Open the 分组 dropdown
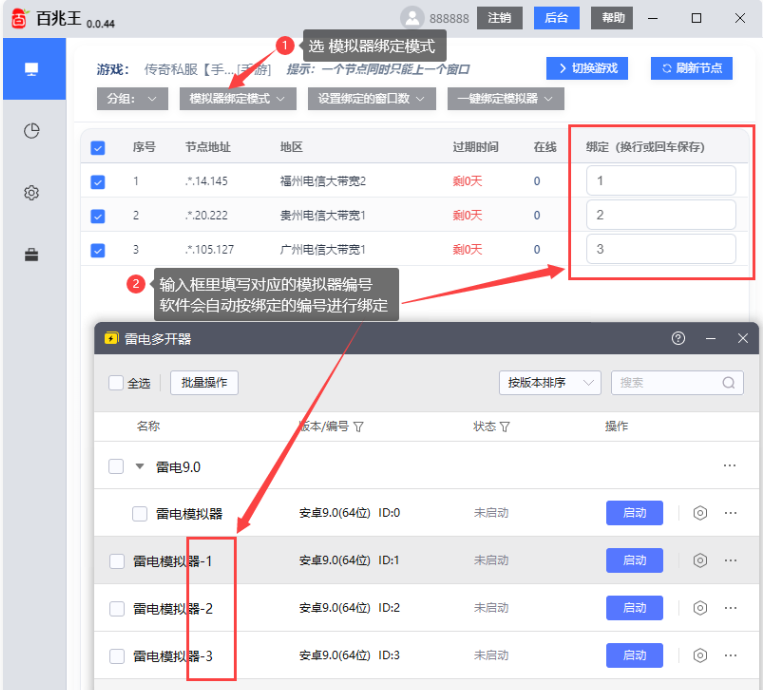Image resolution: width=763 pixels, height=690 pixels. (132, 99)
